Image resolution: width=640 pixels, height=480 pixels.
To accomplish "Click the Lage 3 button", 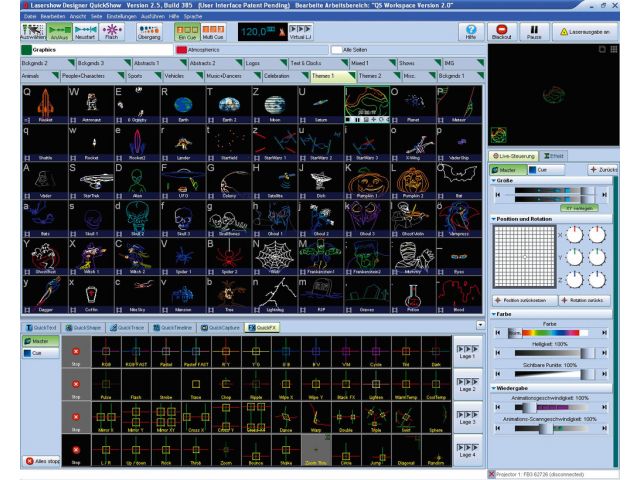I will coord(467,418).
